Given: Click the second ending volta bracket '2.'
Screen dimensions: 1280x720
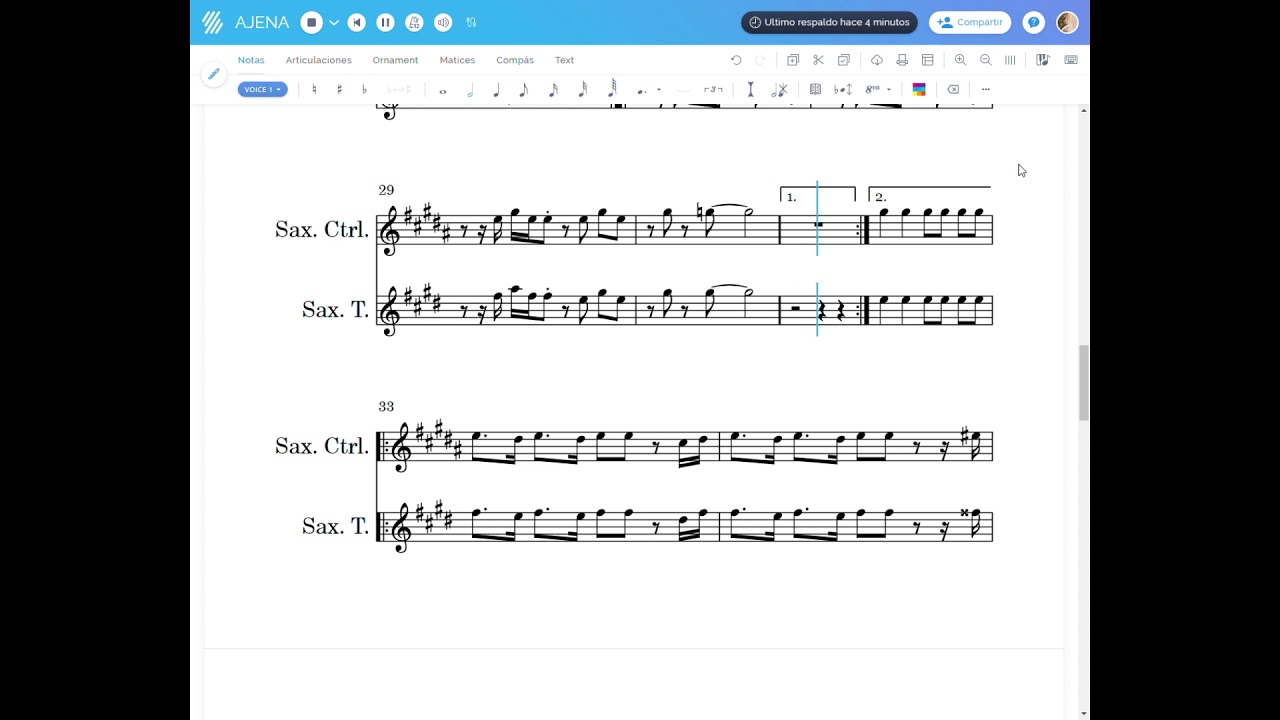Looking at the screenshot, I should [930, 194].
